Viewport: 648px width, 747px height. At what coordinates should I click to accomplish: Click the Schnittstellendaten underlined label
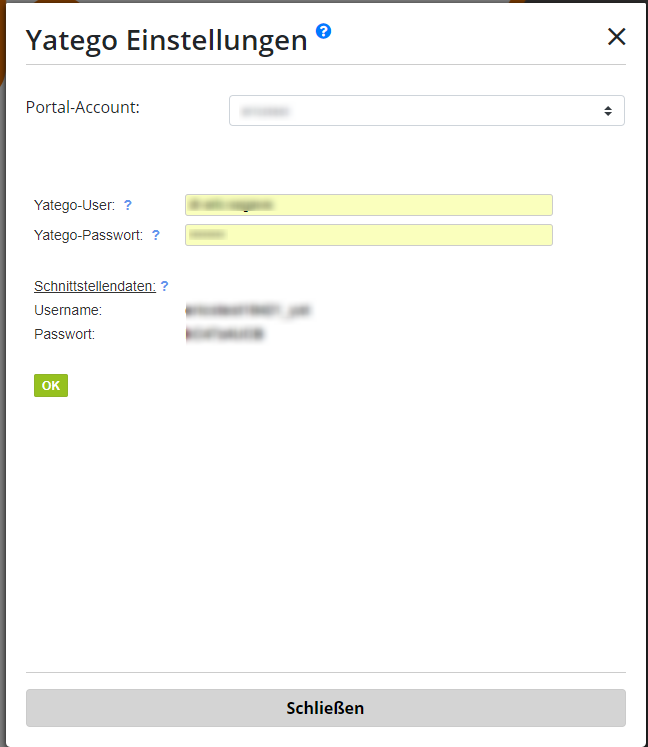(x=95, y=286)
